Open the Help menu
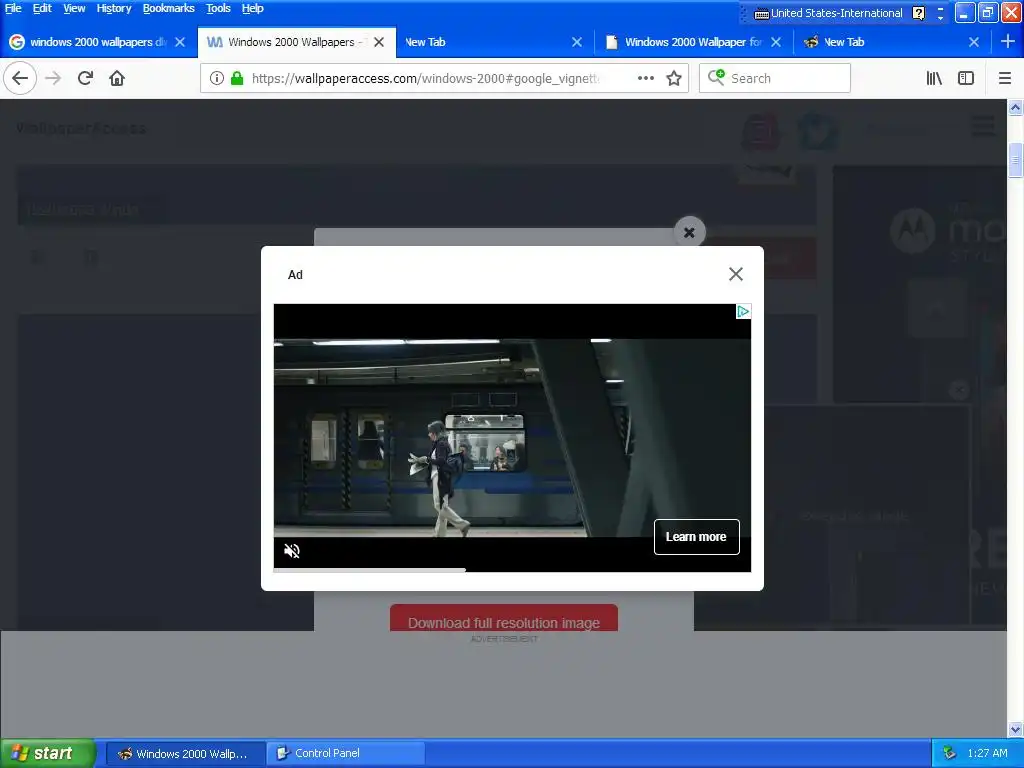The image size is (1024, 768). [x=252, y=8]
